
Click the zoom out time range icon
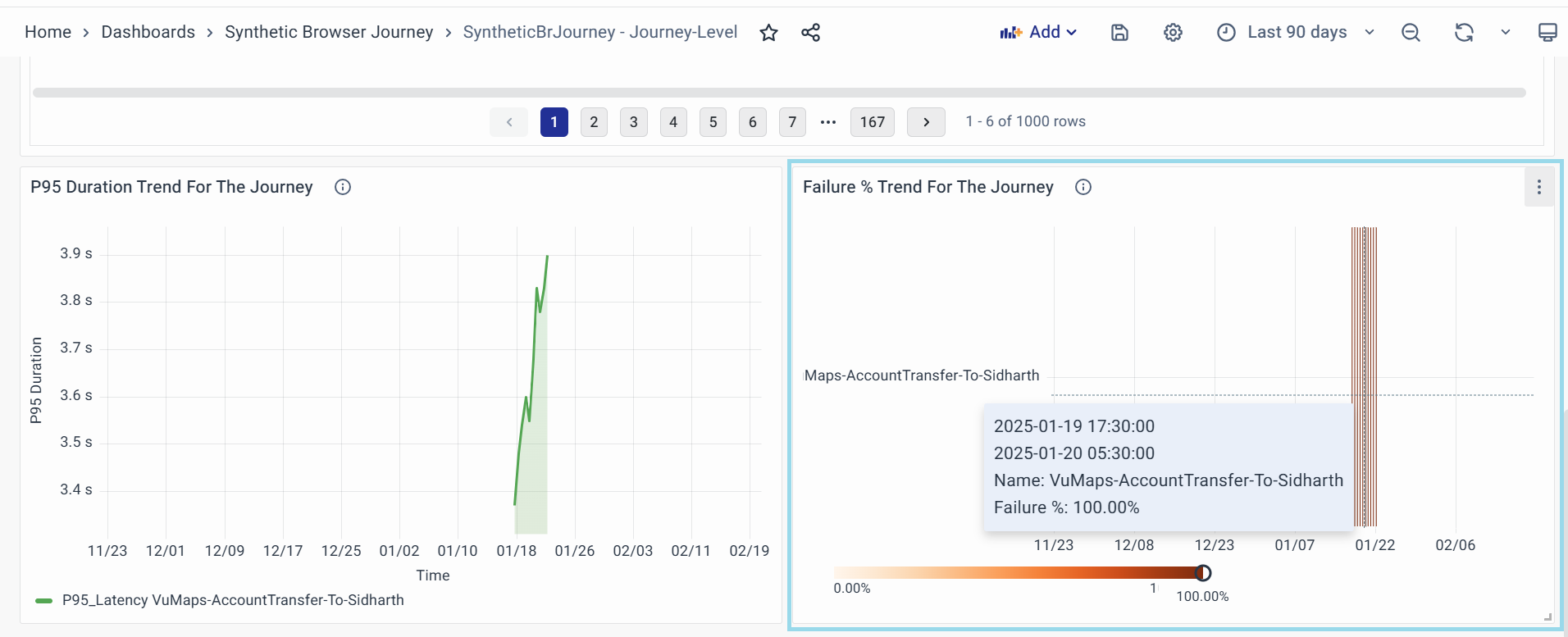1411,33
